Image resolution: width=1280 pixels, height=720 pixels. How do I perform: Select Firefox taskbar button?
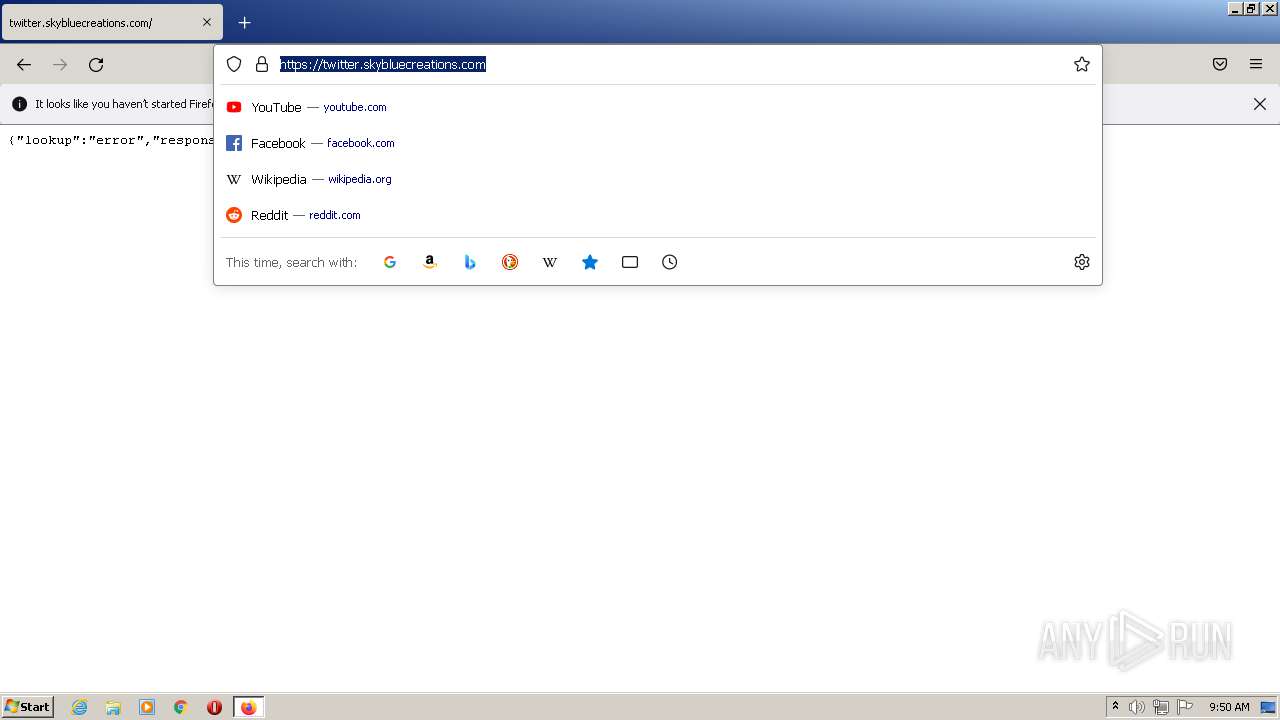(248, 707)
